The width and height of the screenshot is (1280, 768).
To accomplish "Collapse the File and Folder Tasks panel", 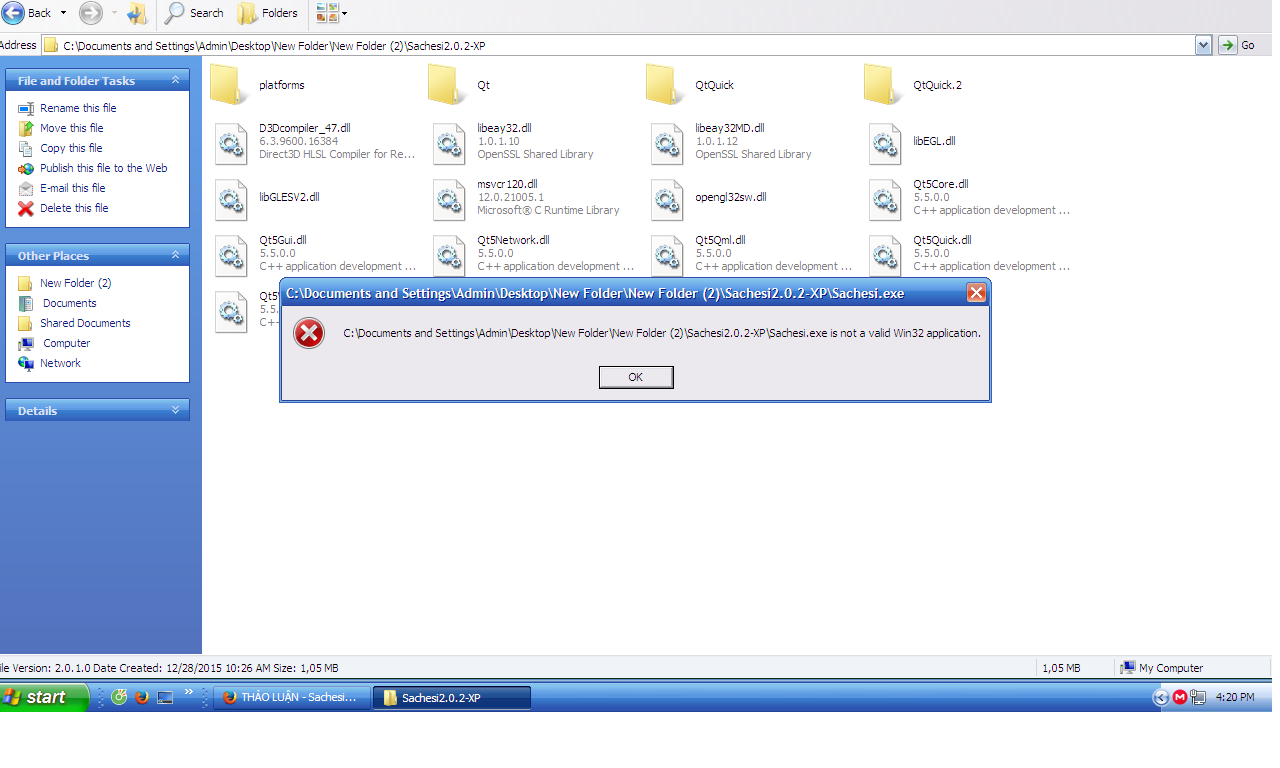I will 176,80.
